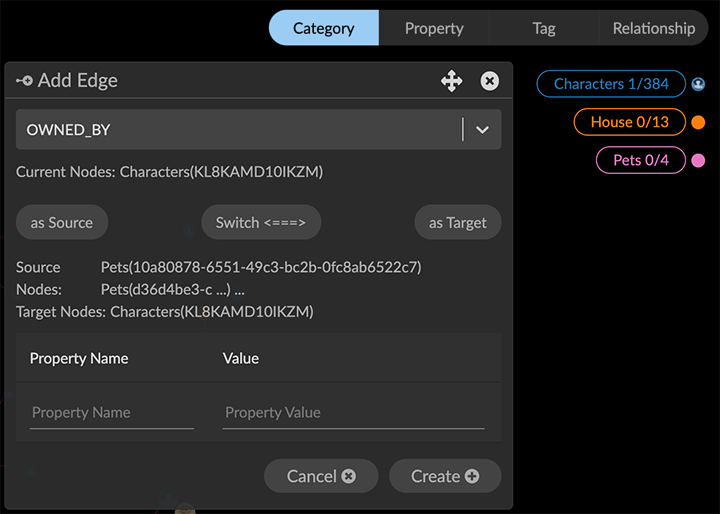Image resolution: width=720 pixels, height=514 pixels.
Task: Switch to the Relationship tab
Action: [x=653, y=28]
